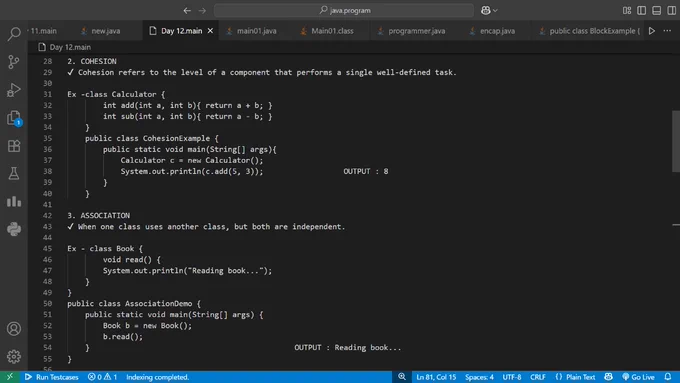Viewport: 680px width, 383px height.
Task: Toggle primary side bar visibility
Action: coord(642,10)
